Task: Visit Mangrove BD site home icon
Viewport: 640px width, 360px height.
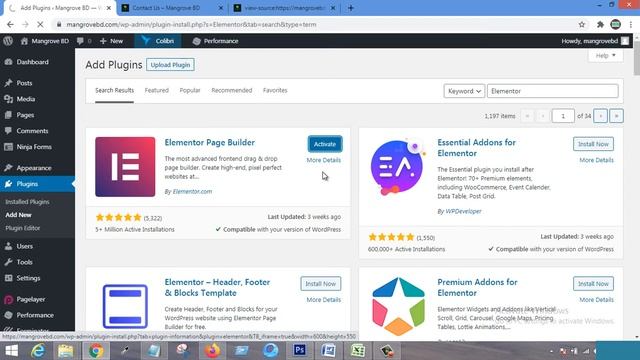Action: tap(24, 41)
